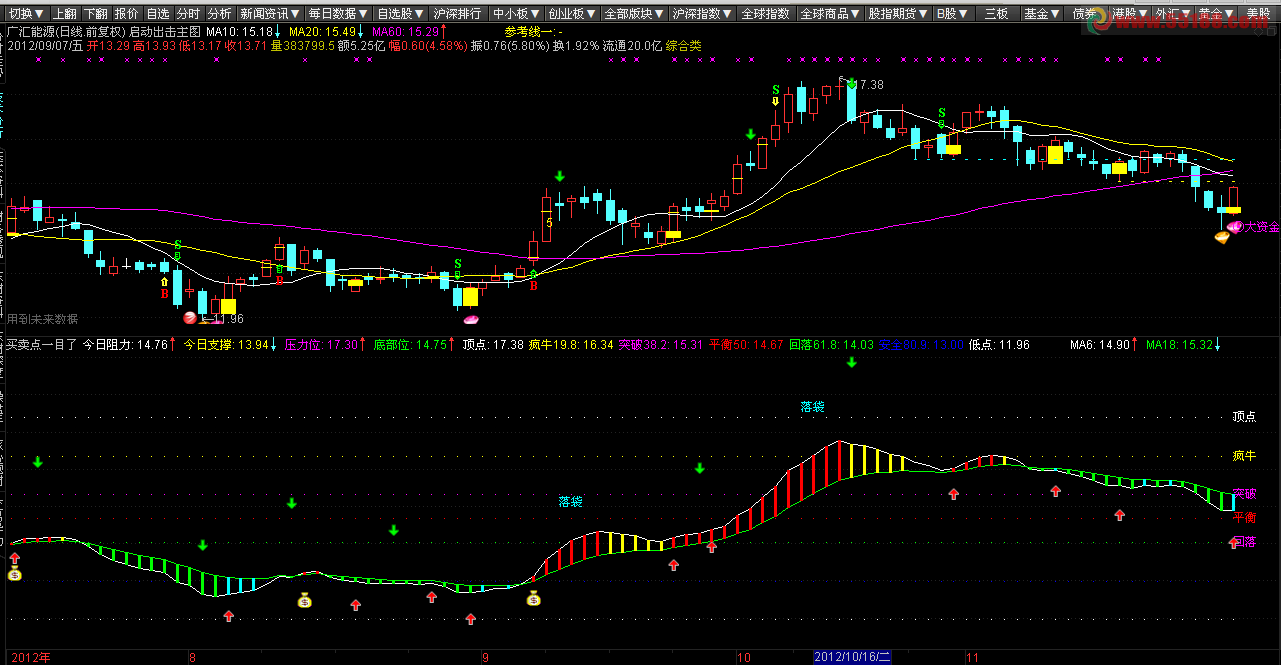
Task: Expand the 中小板 dropdown
Action: point(517,14)
